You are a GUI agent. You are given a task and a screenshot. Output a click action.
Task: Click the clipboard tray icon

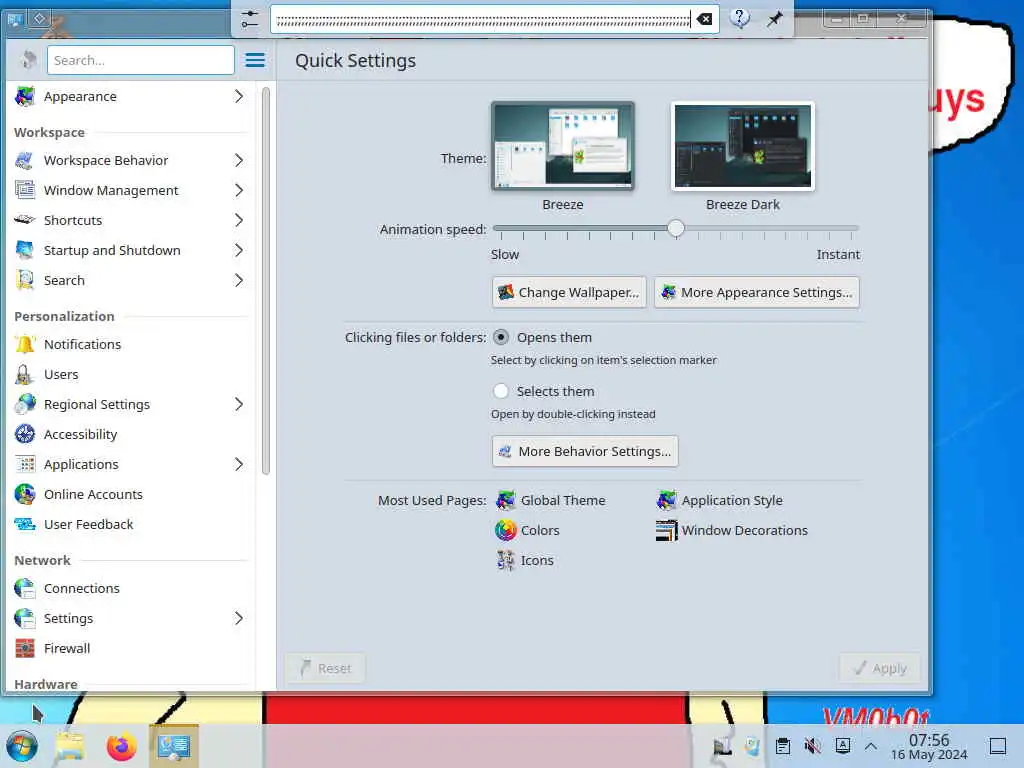coord(782,746)
